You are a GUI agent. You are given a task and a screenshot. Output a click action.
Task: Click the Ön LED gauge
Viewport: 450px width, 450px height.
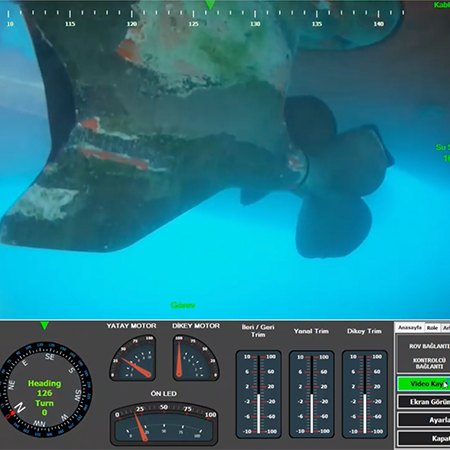pos(164,425)
